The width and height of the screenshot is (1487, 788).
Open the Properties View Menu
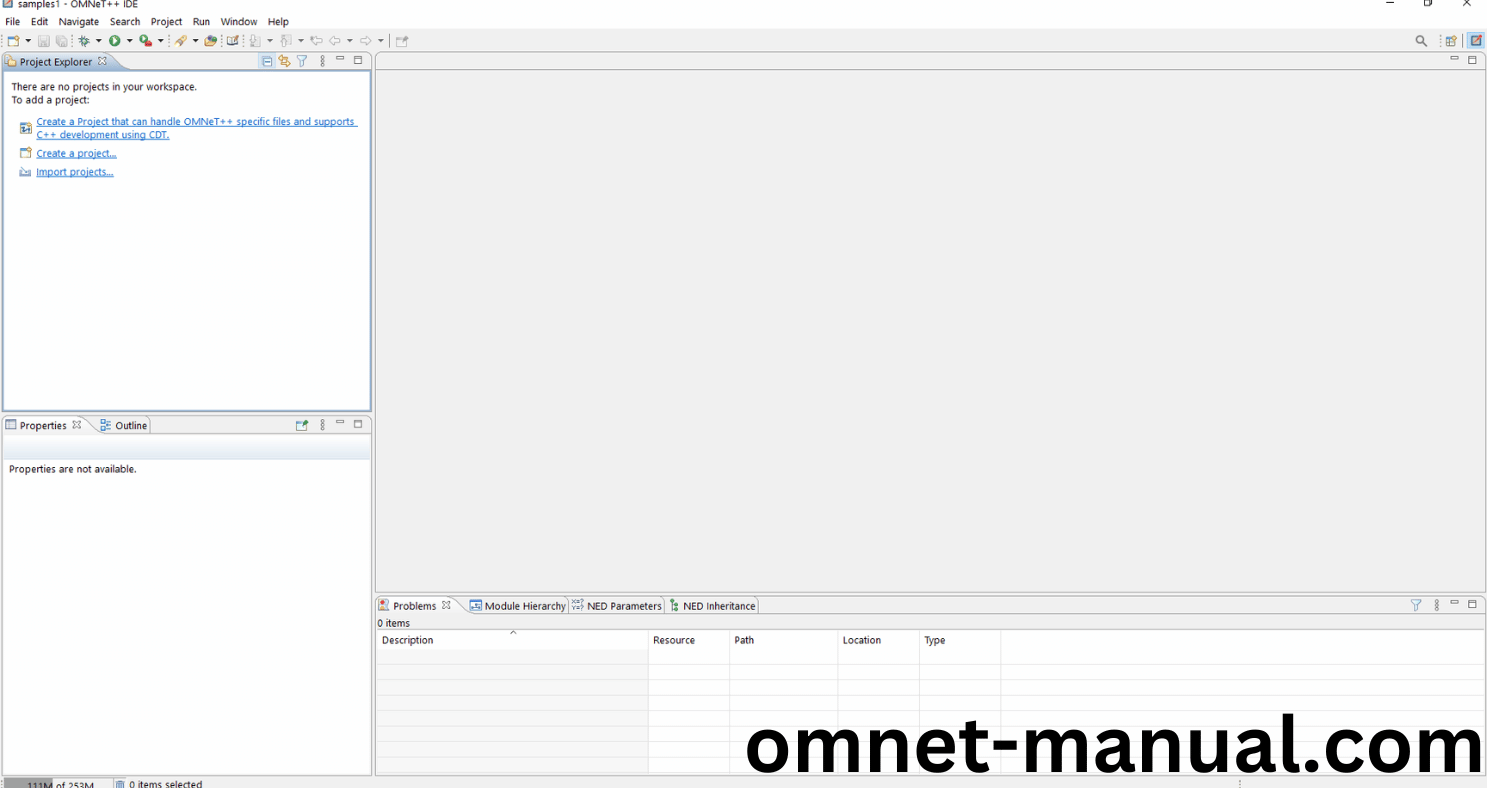click(x=322, y=425)
